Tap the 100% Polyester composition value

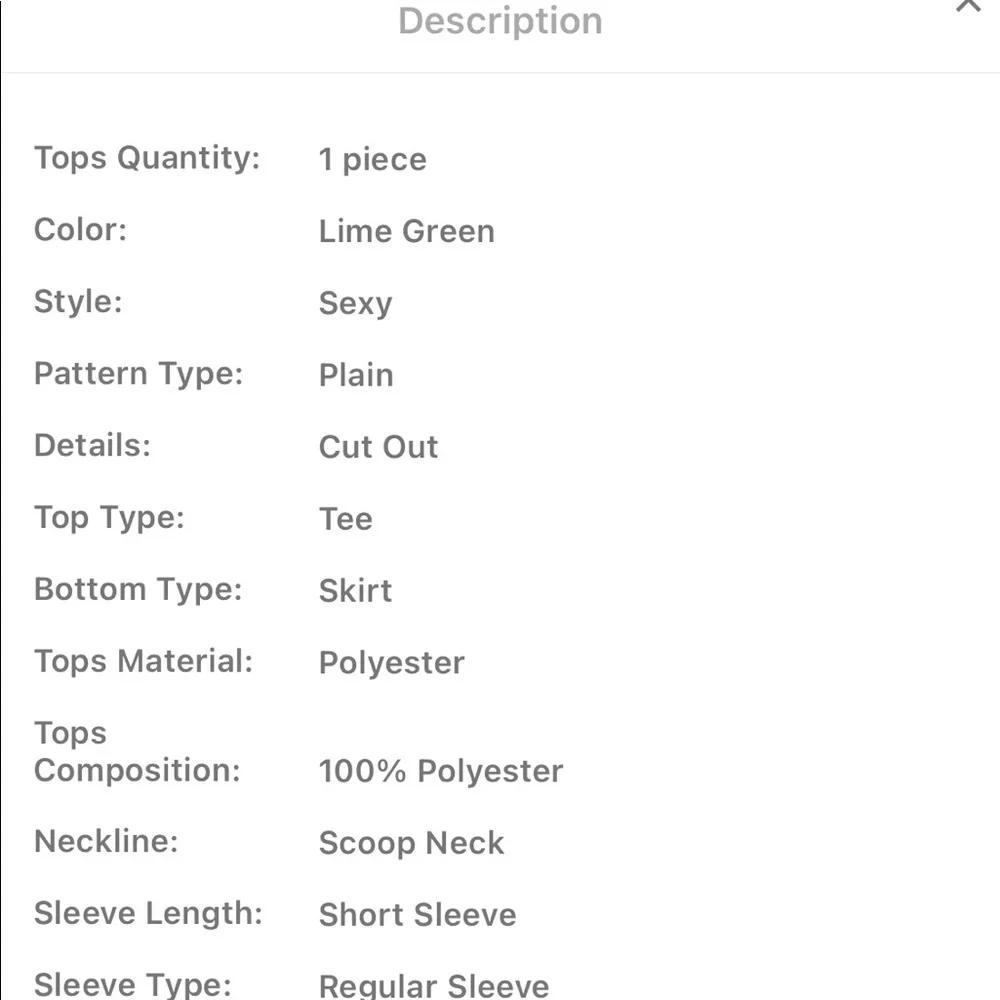point(440,771)
